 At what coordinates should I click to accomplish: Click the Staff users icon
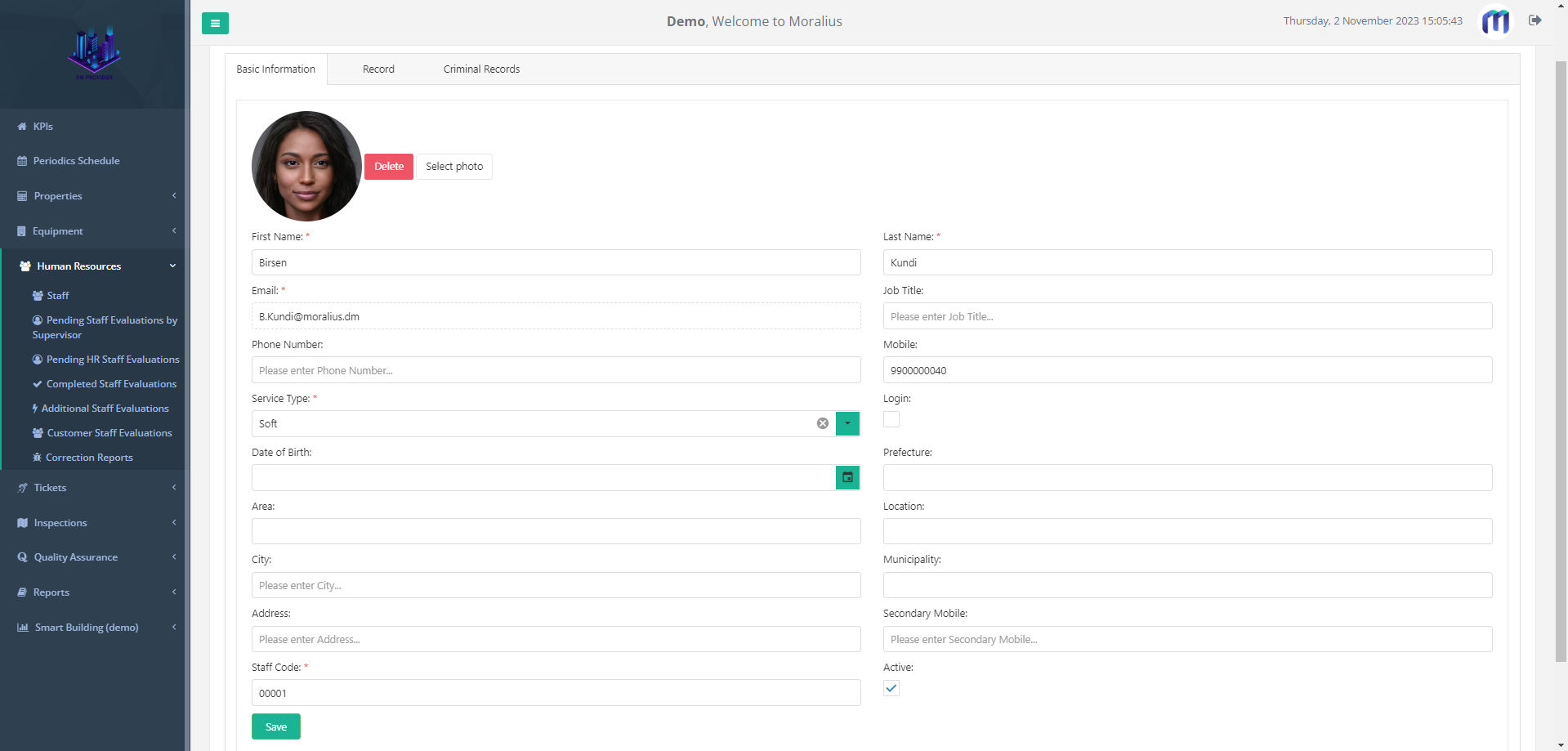(38, 296)
